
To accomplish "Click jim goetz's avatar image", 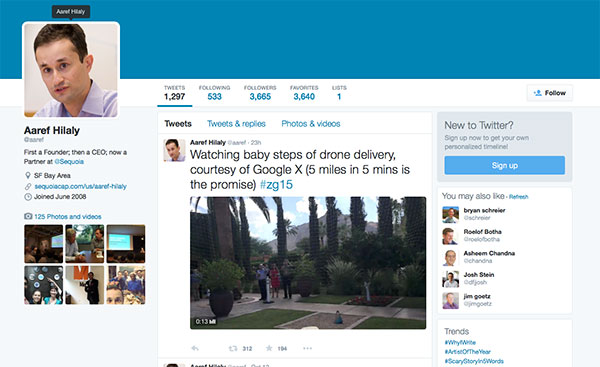I will [450, 300].
